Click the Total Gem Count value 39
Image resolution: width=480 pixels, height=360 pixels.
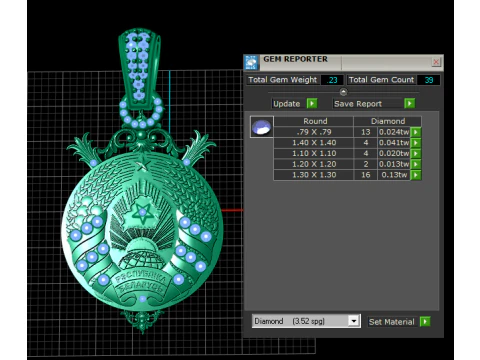pos(429,80)
